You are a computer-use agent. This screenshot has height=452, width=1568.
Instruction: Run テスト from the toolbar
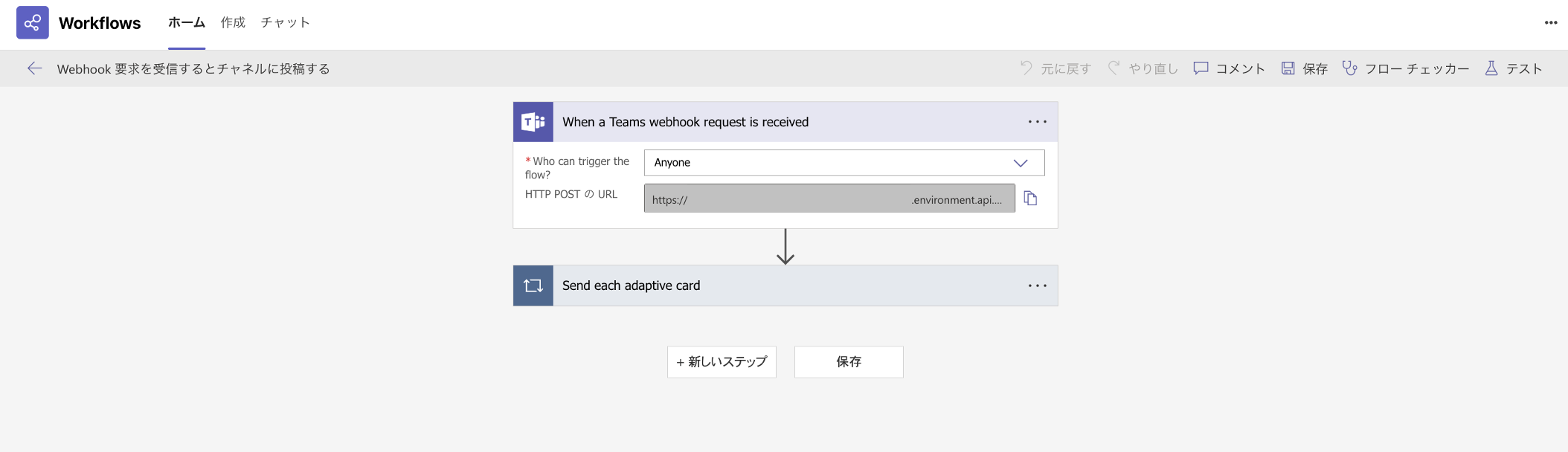[x=1514, y=68]
